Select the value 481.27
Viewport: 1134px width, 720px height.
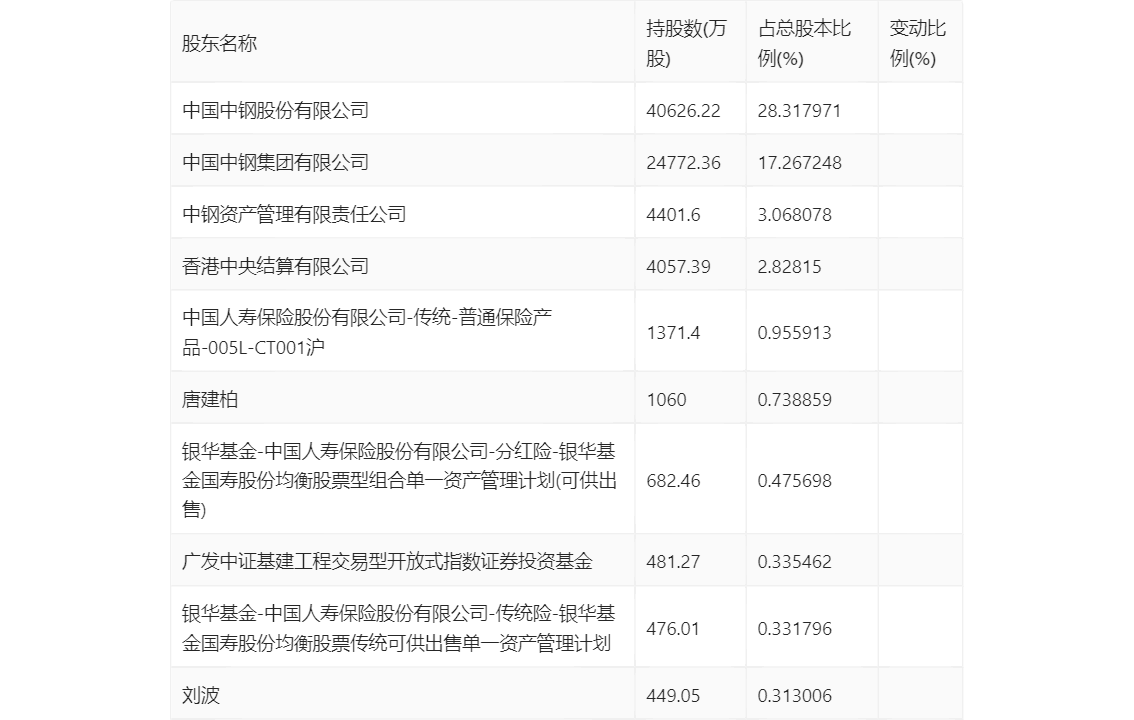tap(673, 562)
